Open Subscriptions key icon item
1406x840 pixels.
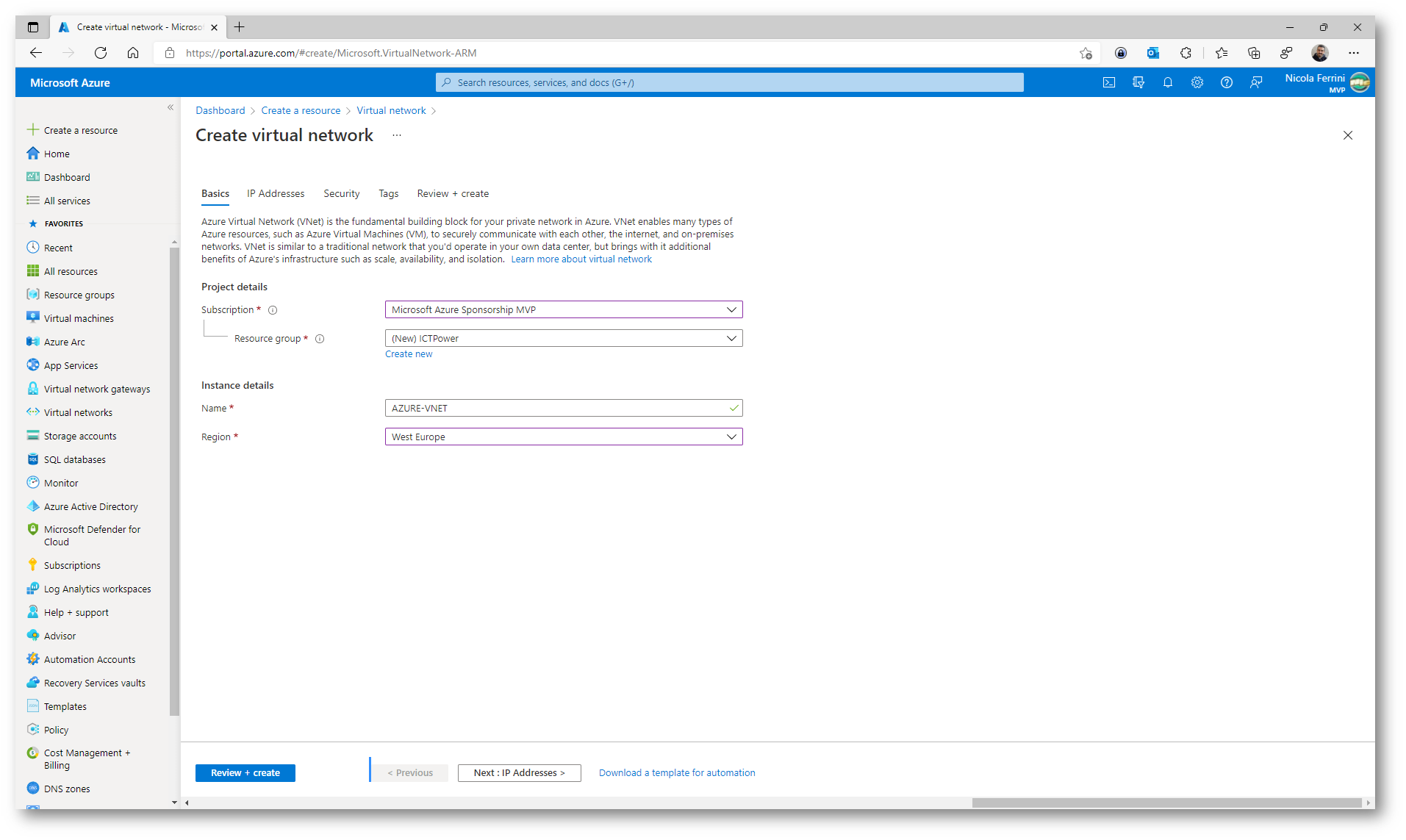(72, 565)
